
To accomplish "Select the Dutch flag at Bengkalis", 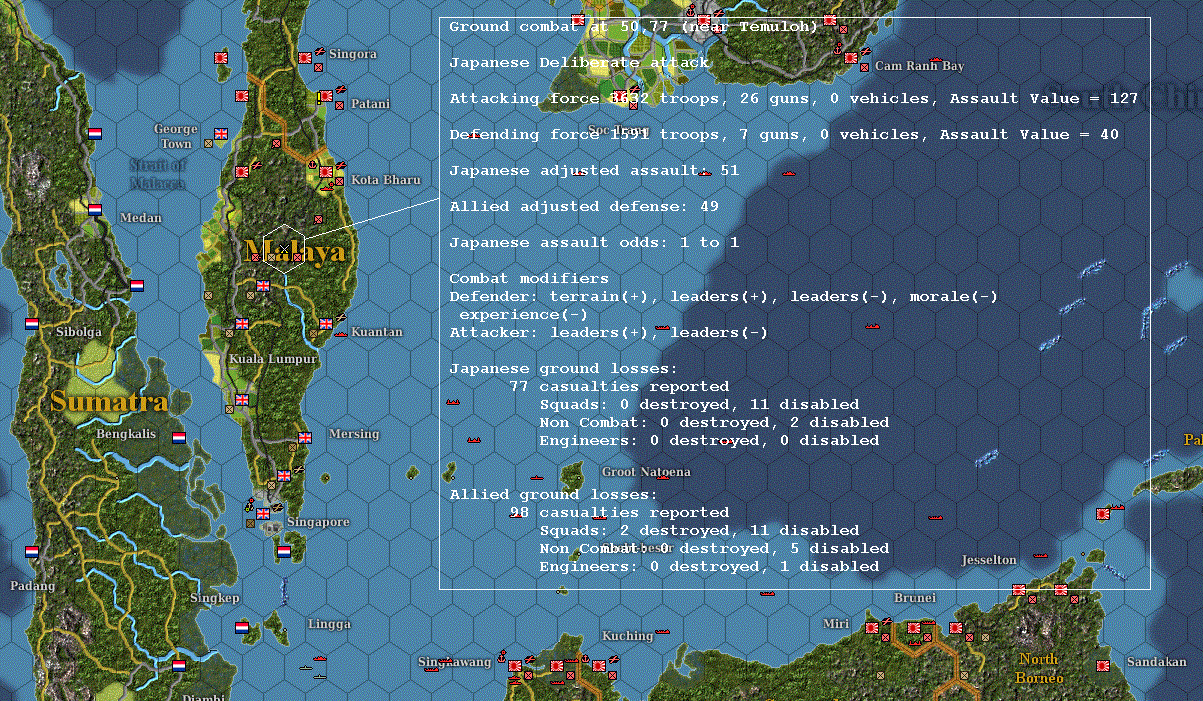I will (179, 437).
